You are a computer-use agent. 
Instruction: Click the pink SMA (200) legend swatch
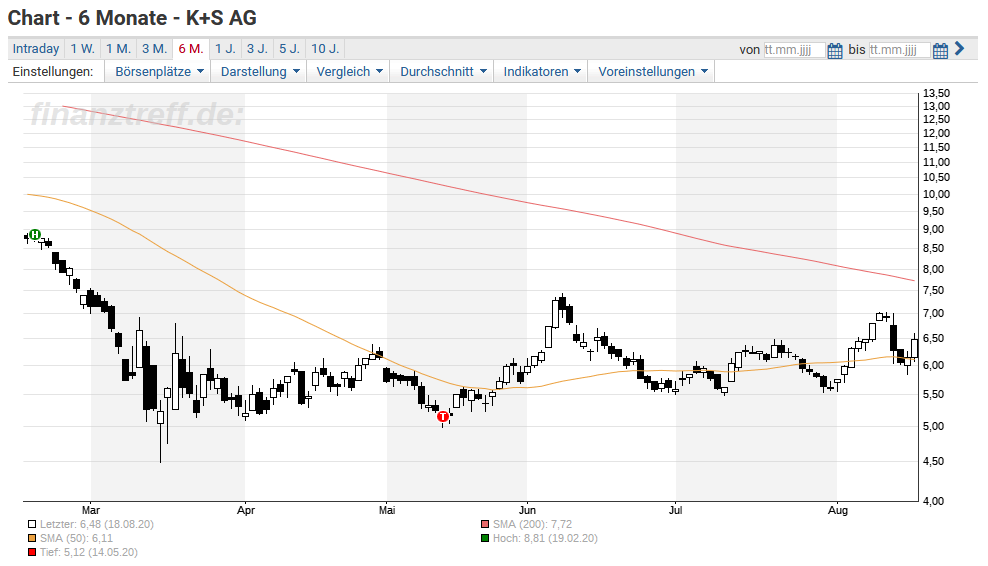pyautogui.click(x=485, y=524)
